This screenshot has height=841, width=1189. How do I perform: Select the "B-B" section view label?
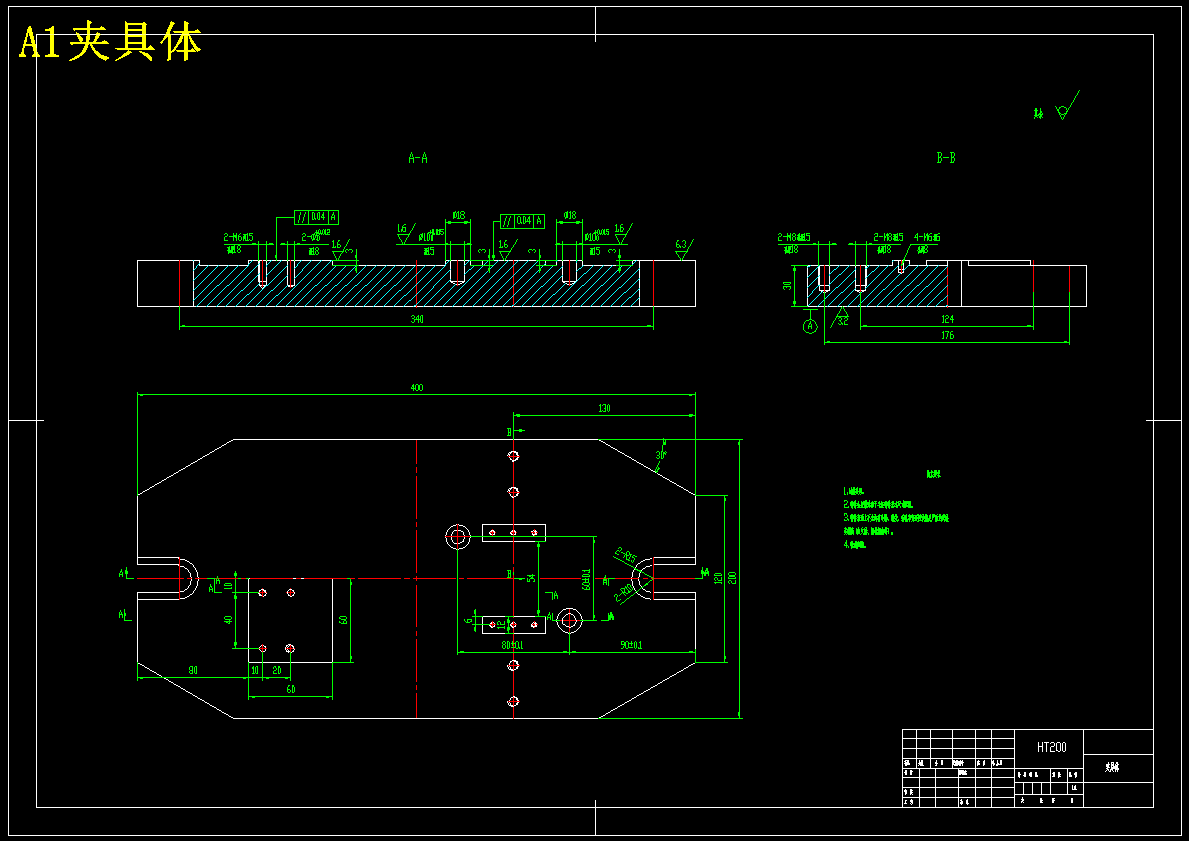[x=946, y=158]
